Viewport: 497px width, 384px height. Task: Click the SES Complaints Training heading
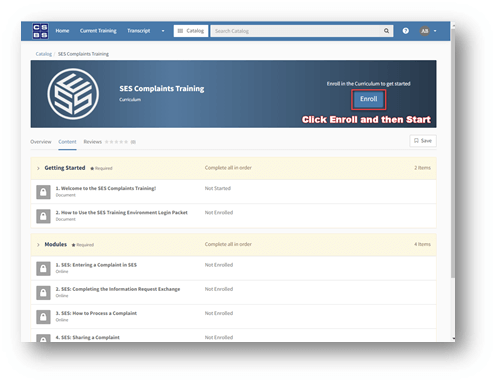pyautogui.click(x=162, y=89)
